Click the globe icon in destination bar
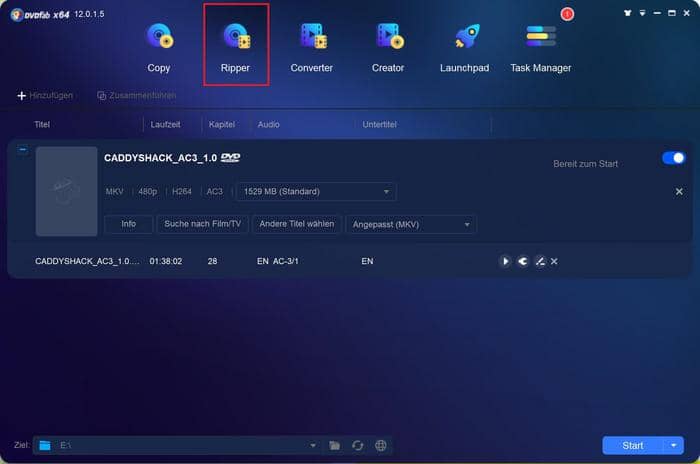Viewport: 700px width, 464px height. [380, 445]
